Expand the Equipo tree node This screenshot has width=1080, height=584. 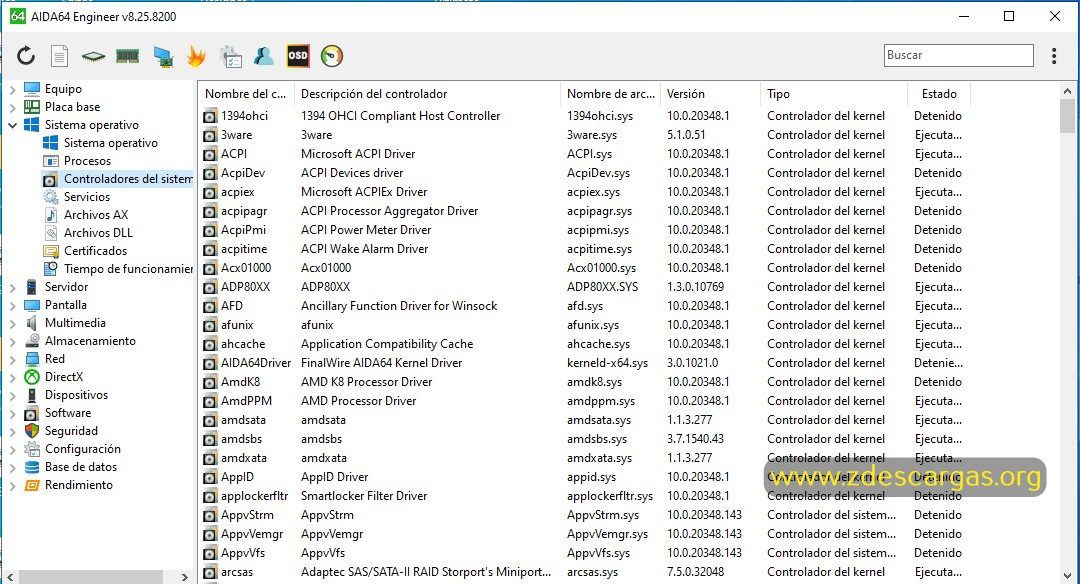click(x=12, y=89)
